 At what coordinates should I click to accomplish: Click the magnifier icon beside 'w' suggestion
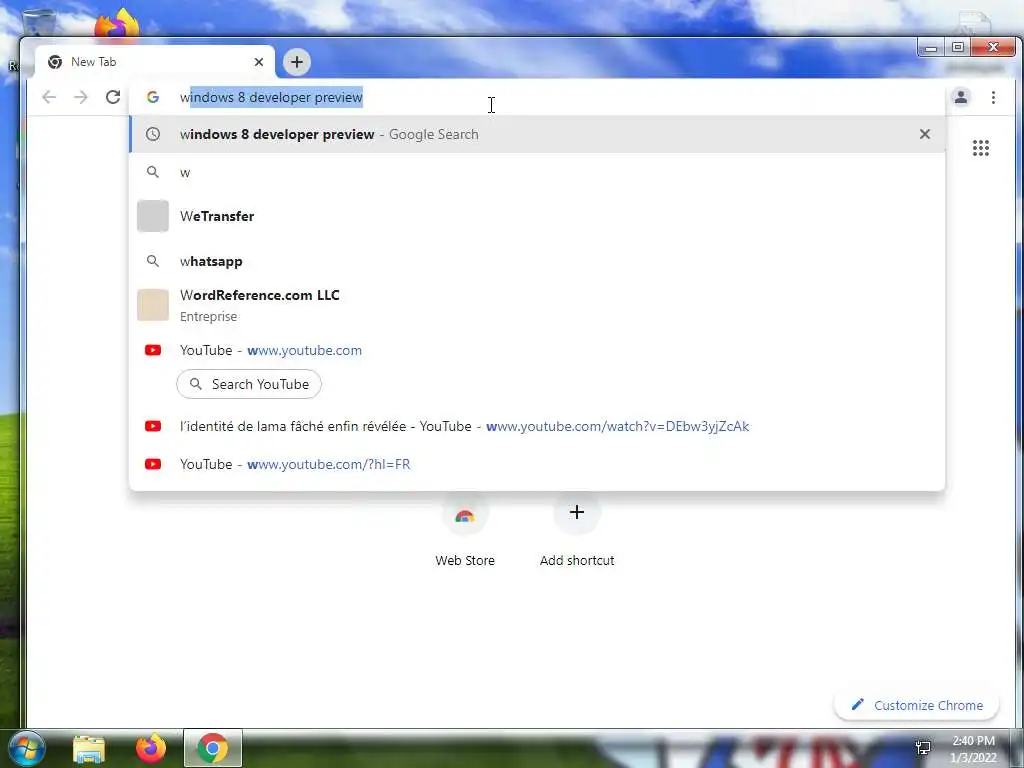point(153,172)
